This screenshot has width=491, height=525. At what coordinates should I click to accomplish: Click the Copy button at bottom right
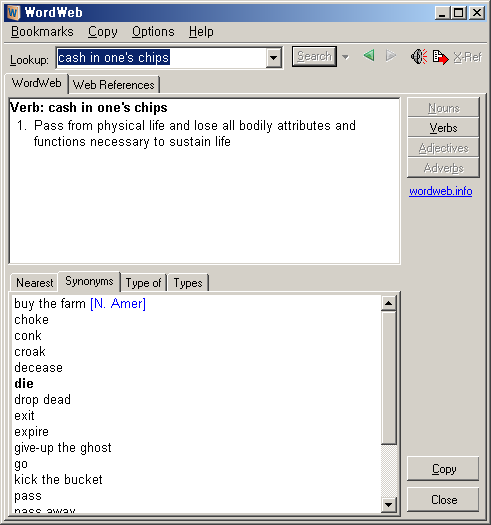pos(443,469)
